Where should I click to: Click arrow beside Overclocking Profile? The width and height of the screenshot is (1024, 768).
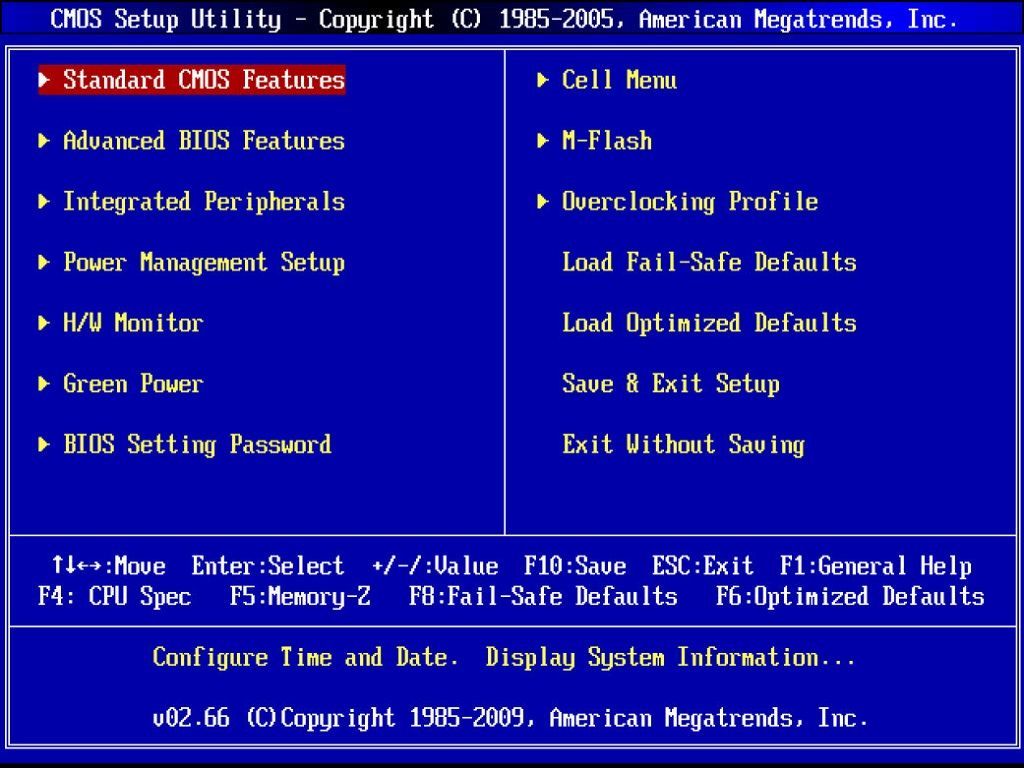coord(543,201)
